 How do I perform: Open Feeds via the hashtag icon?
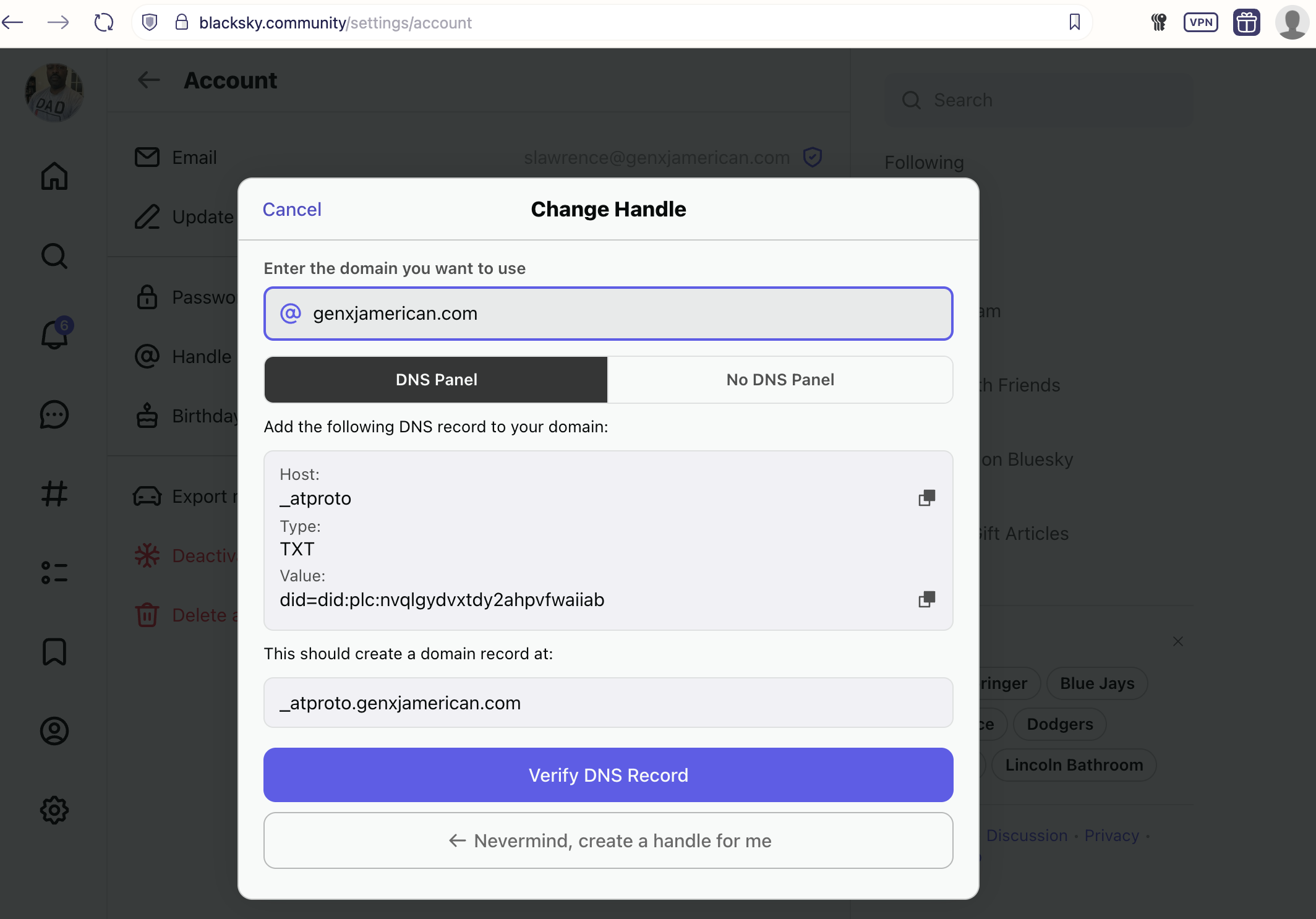pos(54,494)
